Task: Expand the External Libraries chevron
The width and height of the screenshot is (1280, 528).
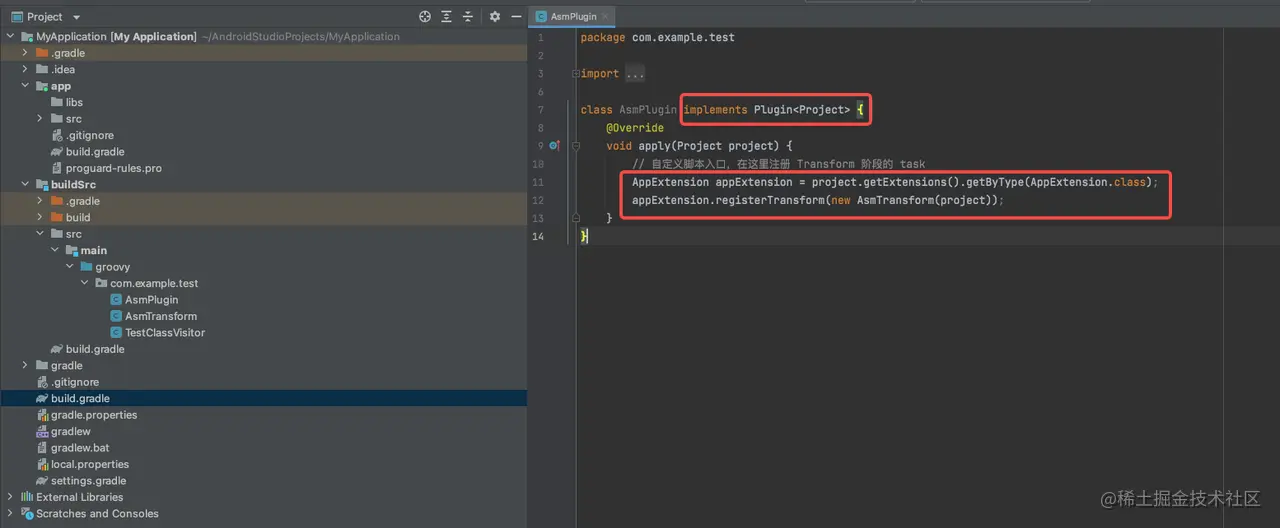Action: pyautogui.click(x=10, y=497)
